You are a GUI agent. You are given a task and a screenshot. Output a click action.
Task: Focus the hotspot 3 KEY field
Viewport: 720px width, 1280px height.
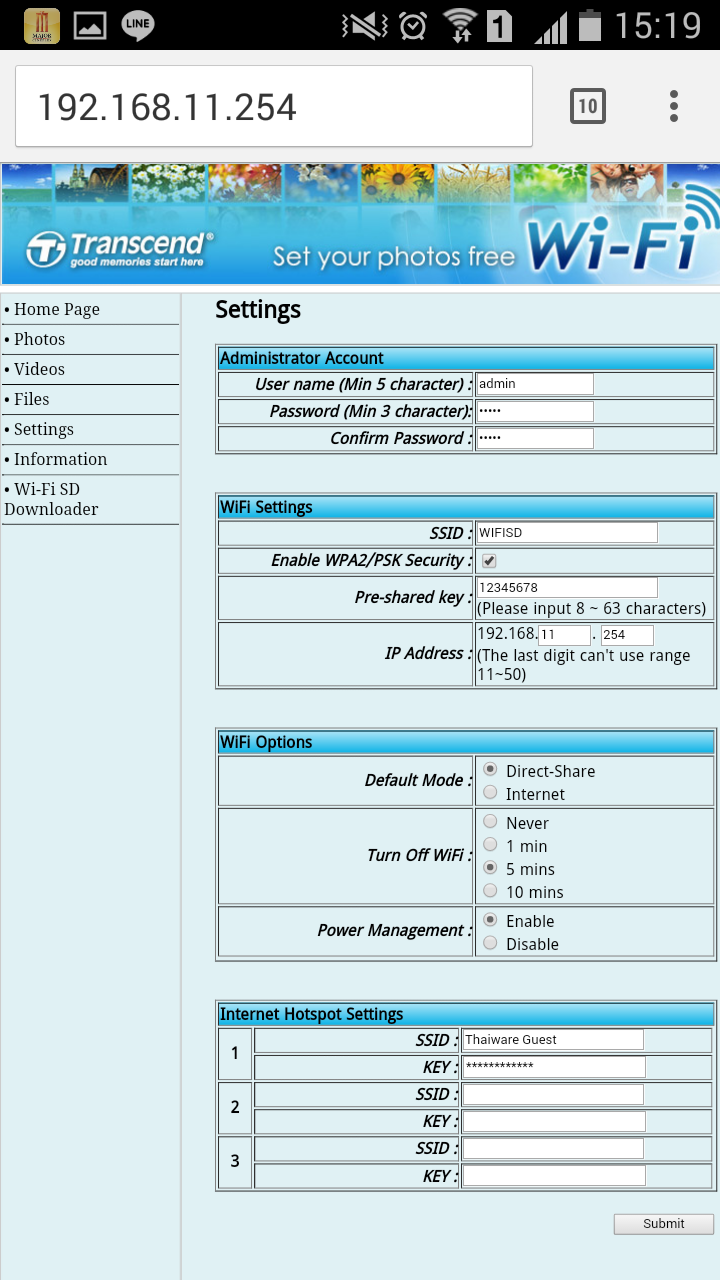[554, 1175]
